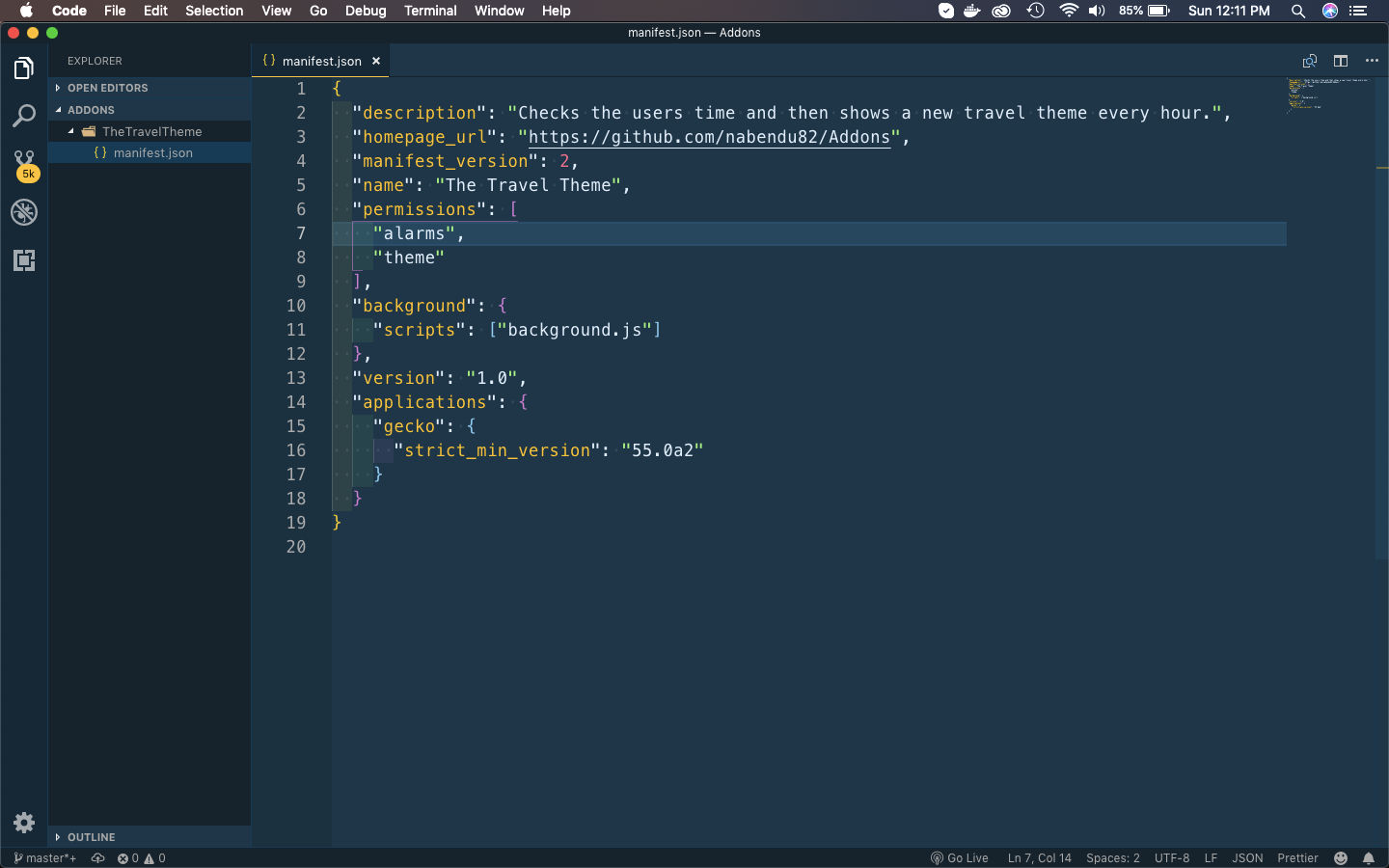Screen dimensions: 1389x868
Task: Click the synchronize changes cloud icon
Action: [98, 858]
